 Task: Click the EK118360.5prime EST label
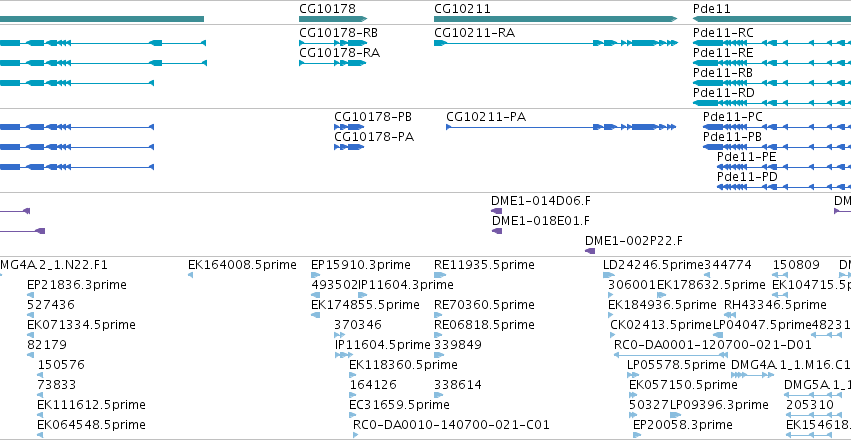(403, 365)
